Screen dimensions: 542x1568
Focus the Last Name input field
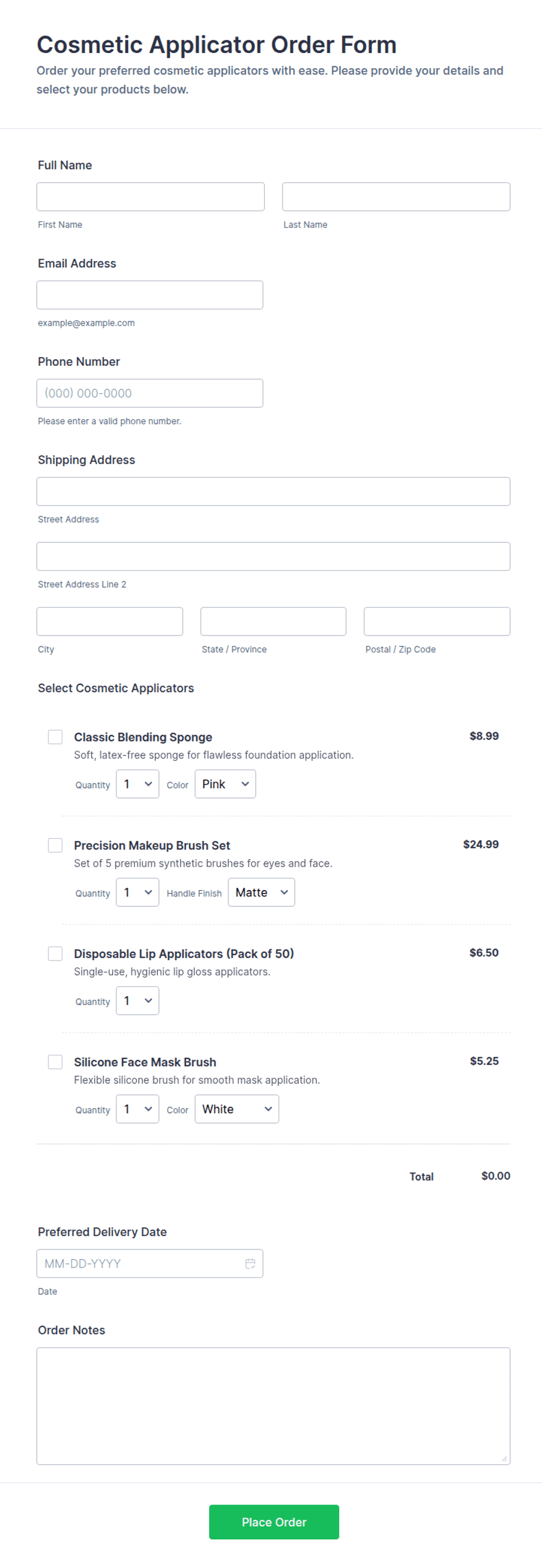point(396,197)
